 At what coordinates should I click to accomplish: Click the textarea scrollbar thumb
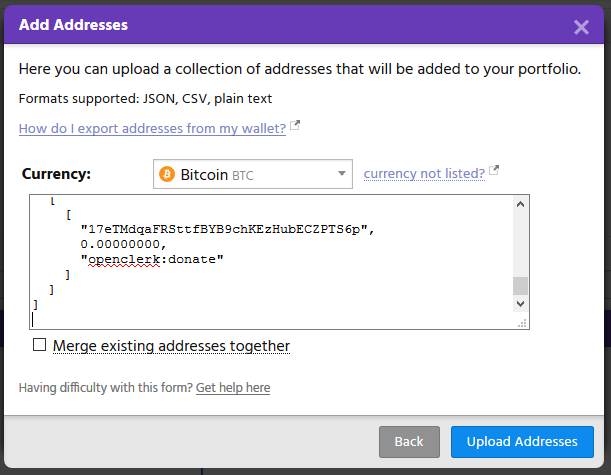coord(520,285)
